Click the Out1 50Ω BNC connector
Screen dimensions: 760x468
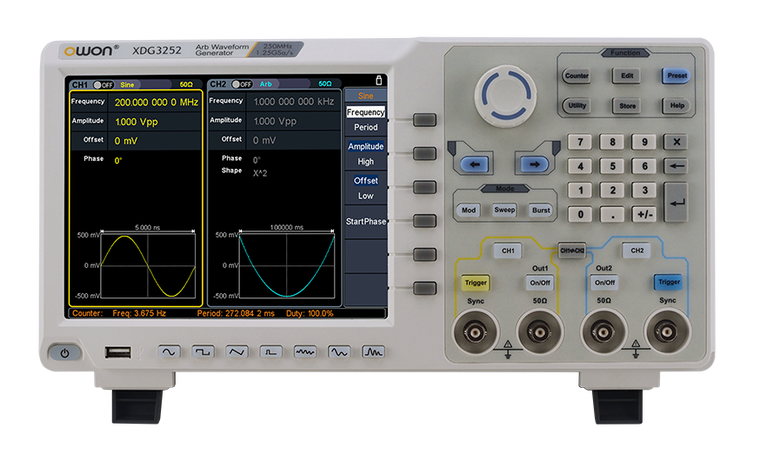tap(539, 332)
